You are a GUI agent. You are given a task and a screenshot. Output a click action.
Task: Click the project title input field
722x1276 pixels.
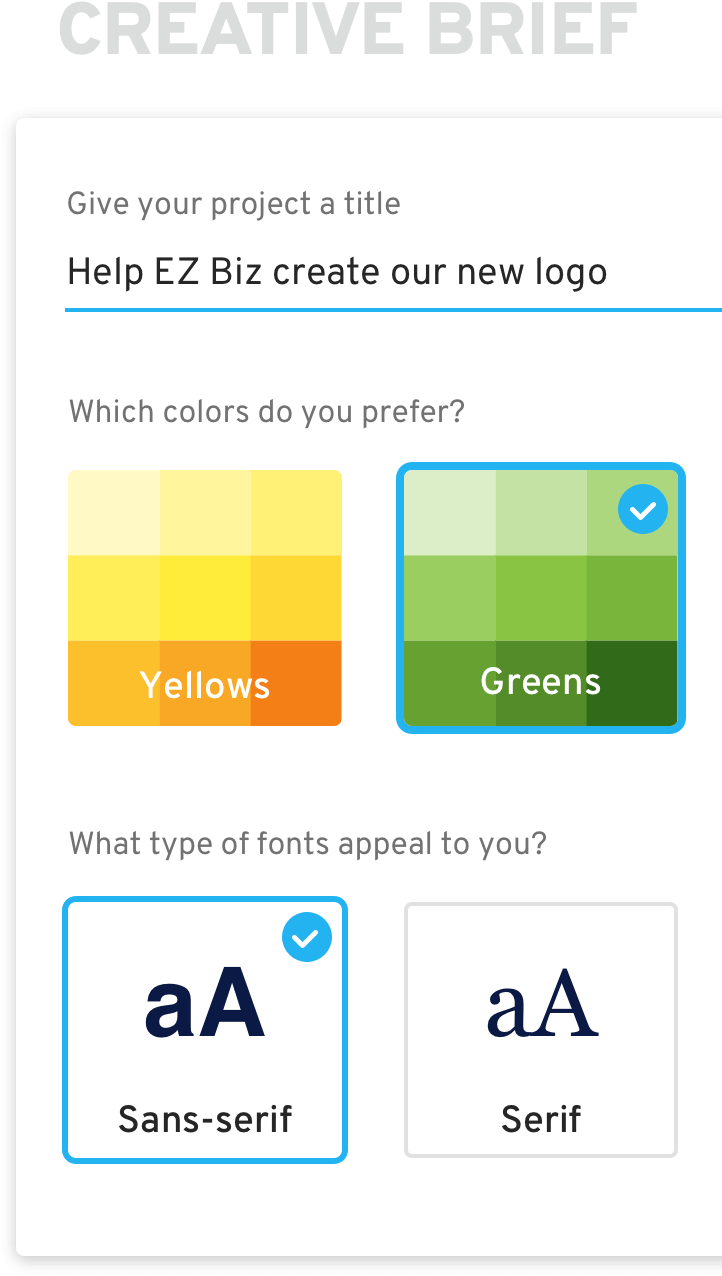click(x=337, y=272)
